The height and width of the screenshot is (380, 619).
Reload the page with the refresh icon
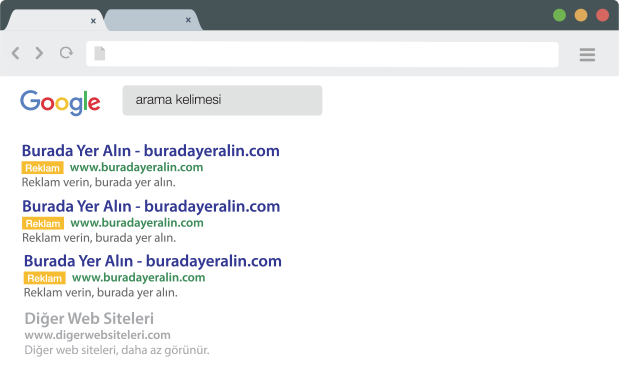point(66,52)
